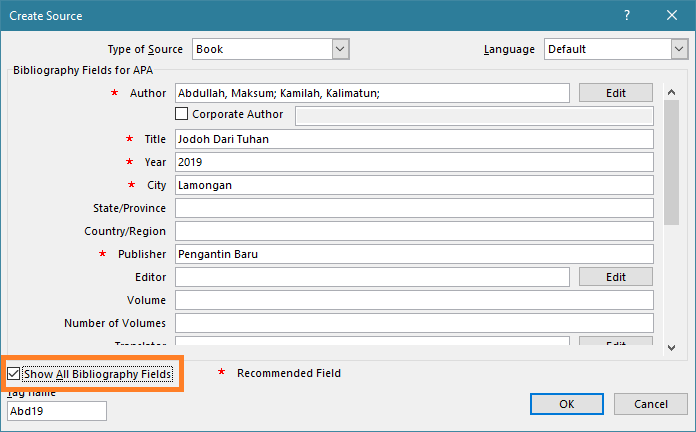Viewport: 696px width, 432px height.
Task: Click the Title field Jodoh Dari Tuhan
Action: pyautogui.click(x=414, y=139)
